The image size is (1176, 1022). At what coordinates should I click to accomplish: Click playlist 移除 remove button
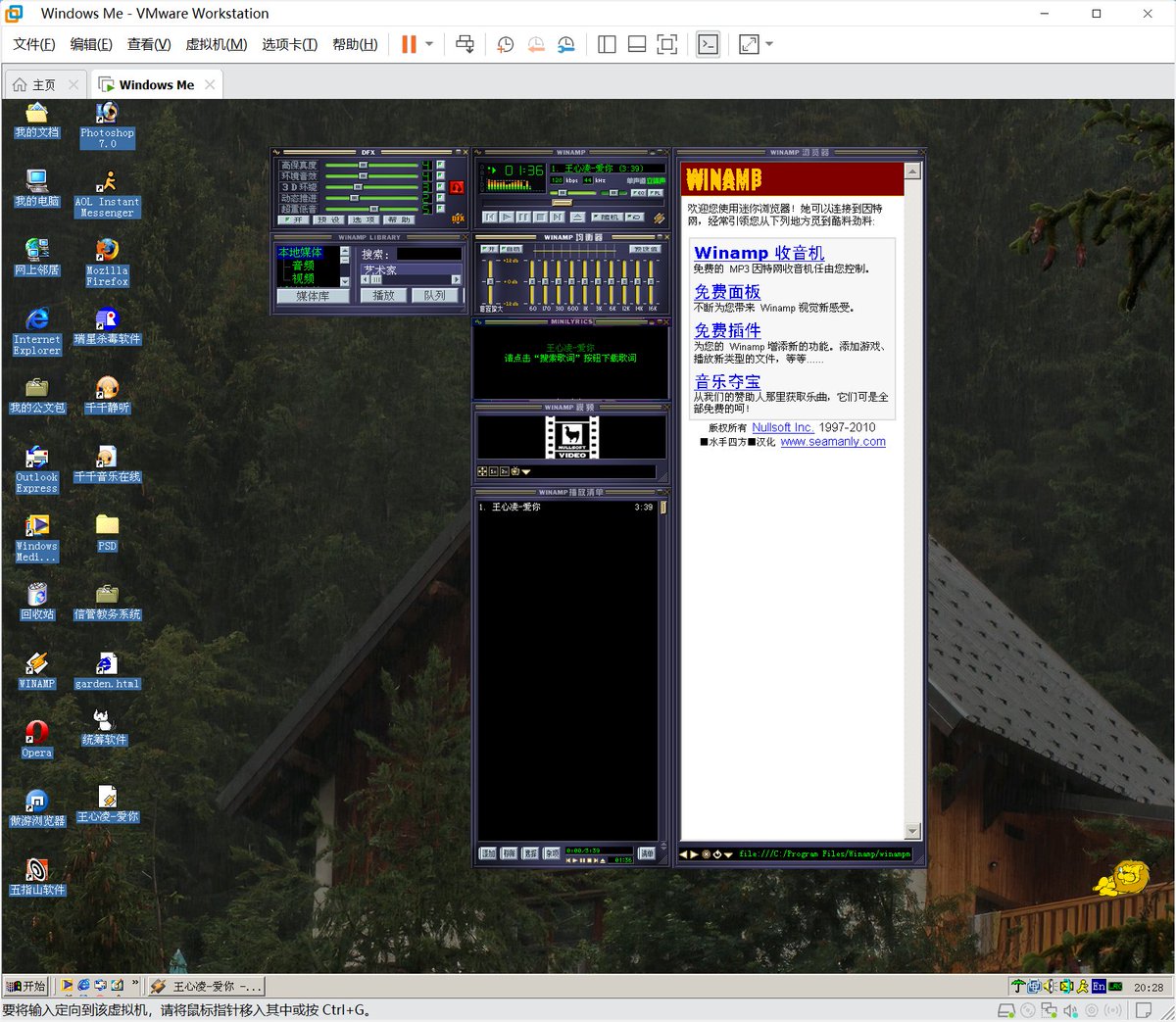(509, 853)
